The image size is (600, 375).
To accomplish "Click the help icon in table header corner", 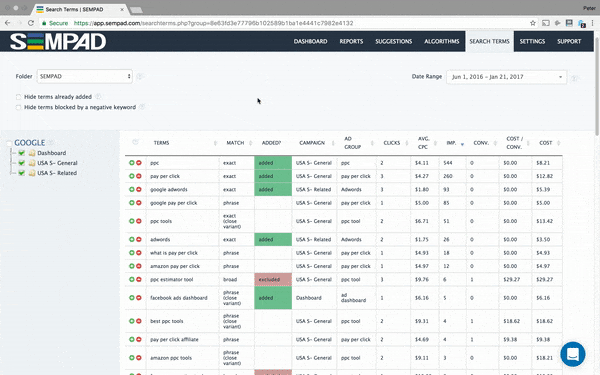I will [x=135, y=142].
